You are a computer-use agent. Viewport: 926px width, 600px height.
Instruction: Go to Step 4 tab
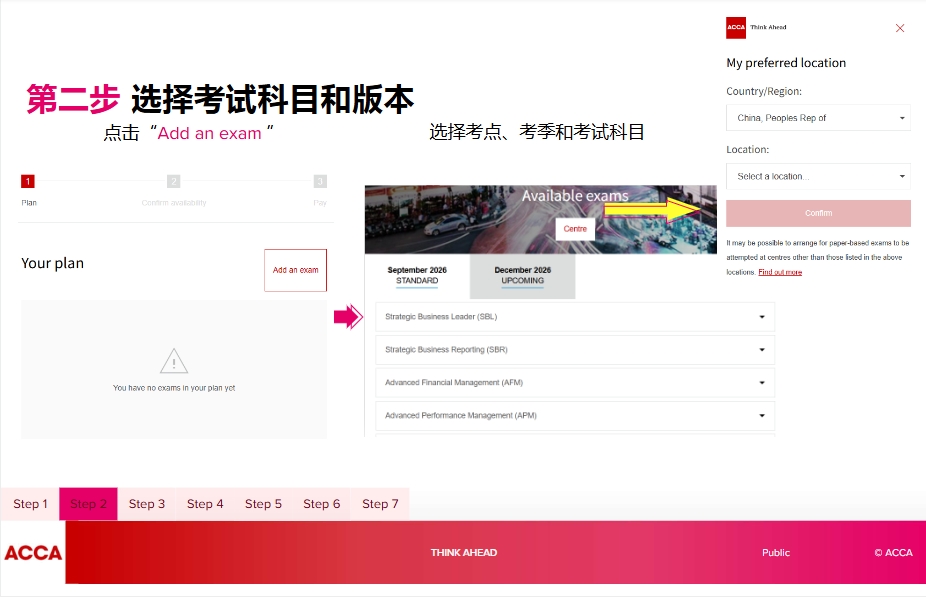click(x=205, y=504)
